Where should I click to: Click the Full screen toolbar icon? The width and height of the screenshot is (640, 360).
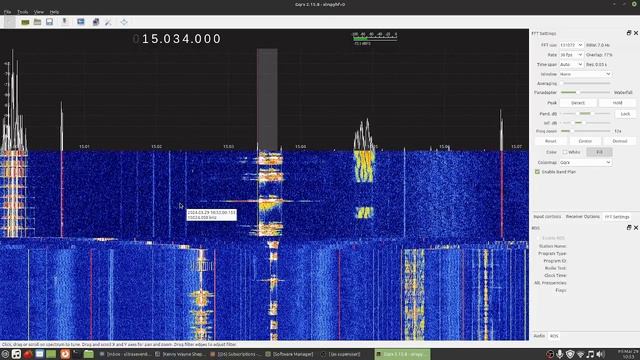[x=124, y=22]
